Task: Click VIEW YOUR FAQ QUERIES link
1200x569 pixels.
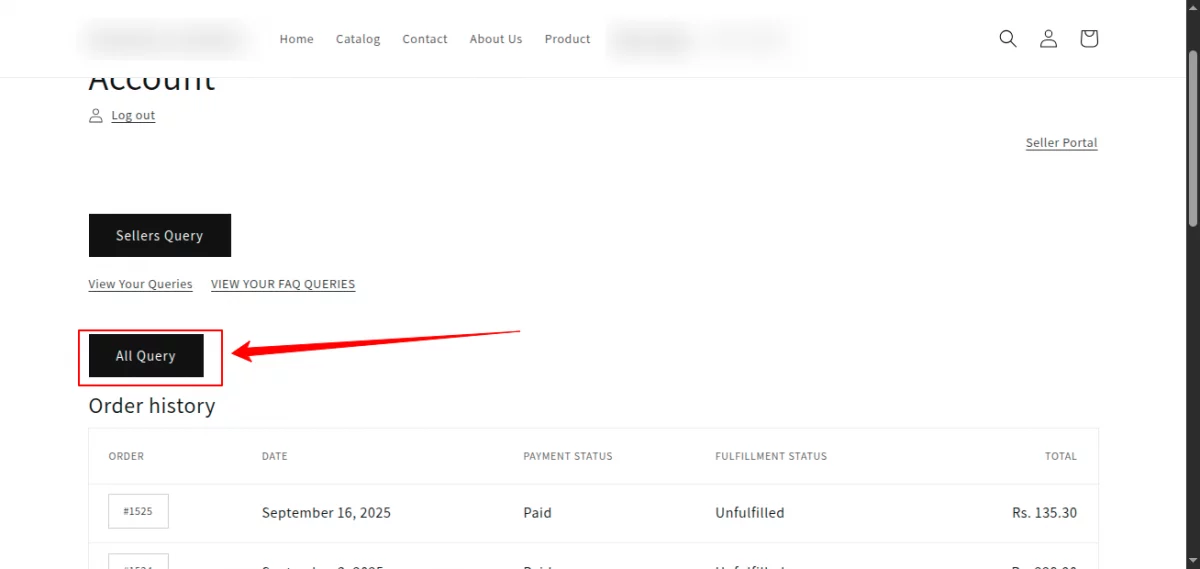Action: tap(283, 284)
